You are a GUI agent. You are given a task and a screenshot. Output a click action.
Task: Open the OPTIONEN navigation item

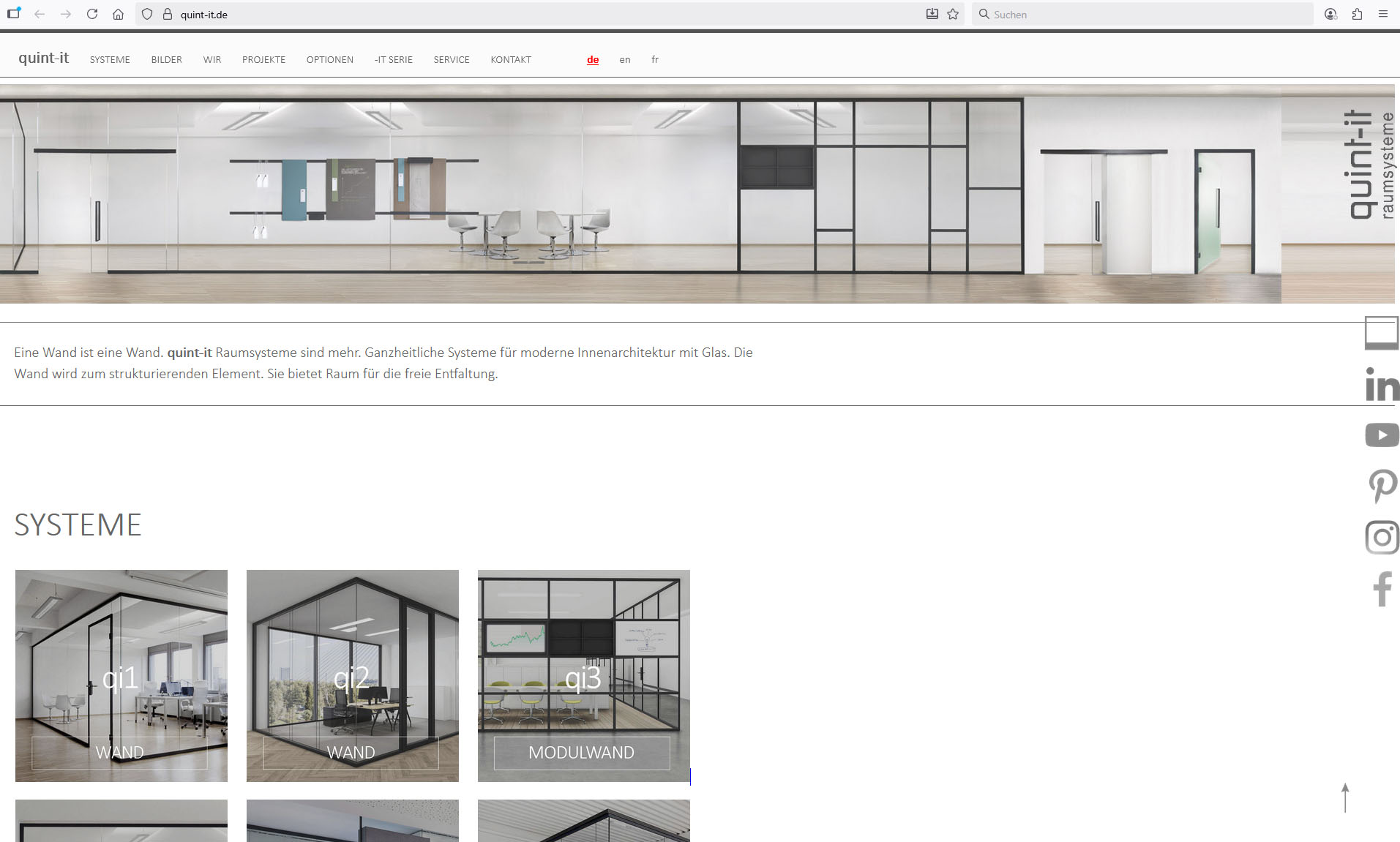[329, 60]
